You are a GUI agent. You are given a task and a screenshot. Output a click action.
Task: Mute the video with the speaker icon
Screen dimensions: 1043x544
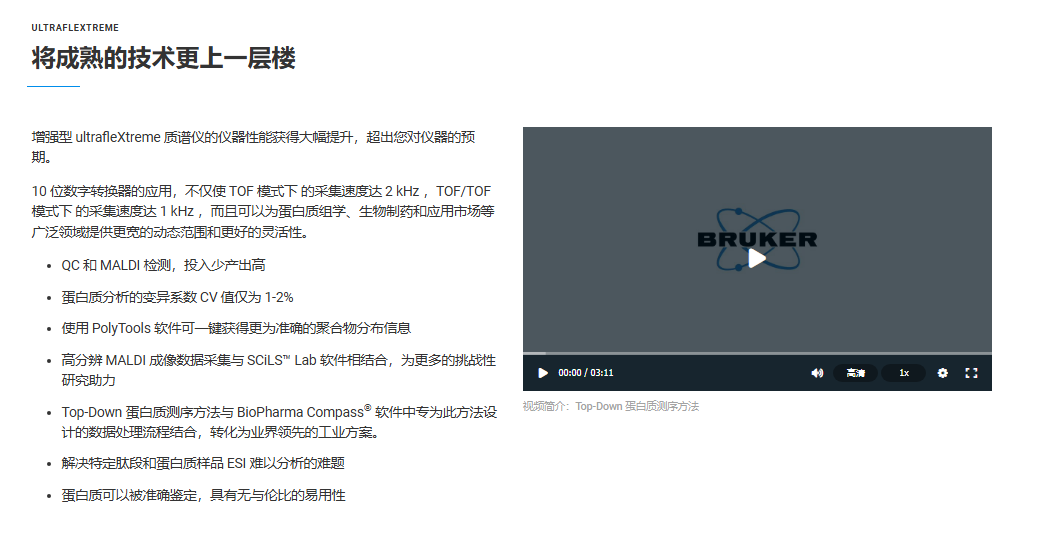point(818,373)
